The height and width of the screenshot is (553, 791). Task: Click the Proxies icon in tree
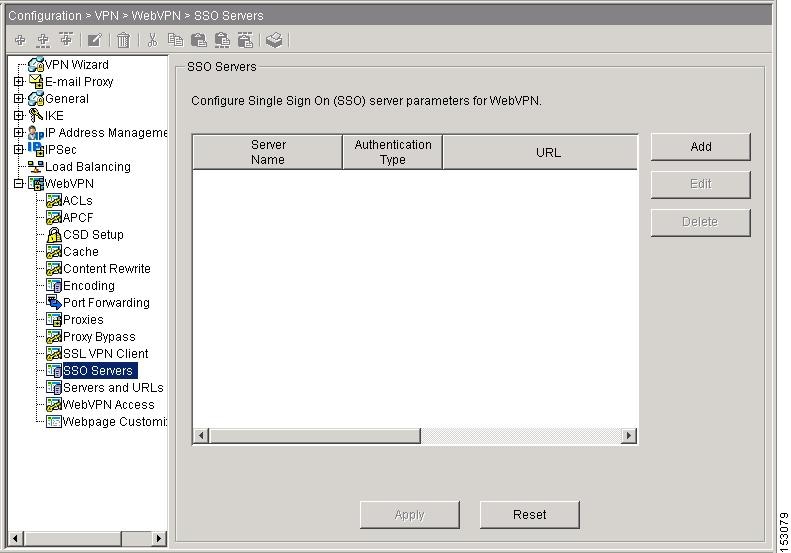pos(53,319)
